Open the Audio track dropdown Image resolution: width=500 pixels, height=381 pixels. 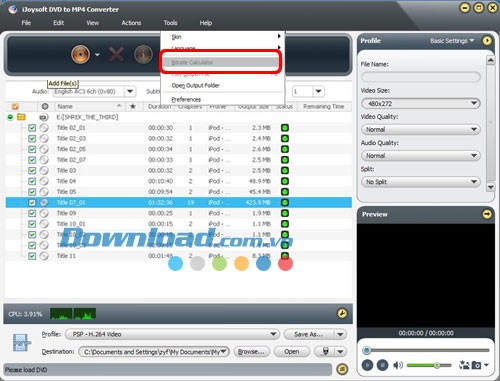tap(130, 91)
